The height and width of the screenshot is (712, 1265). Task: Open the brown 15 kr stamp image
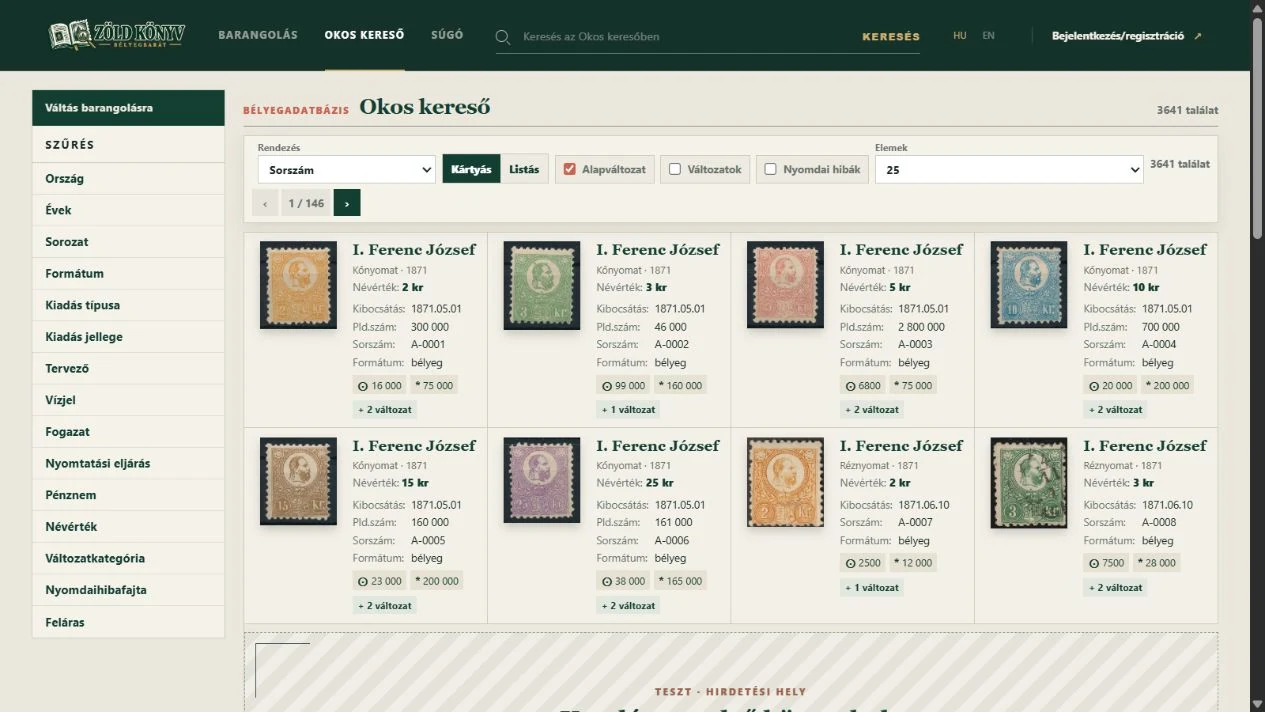pyautogui.click(x=298, y=481)
